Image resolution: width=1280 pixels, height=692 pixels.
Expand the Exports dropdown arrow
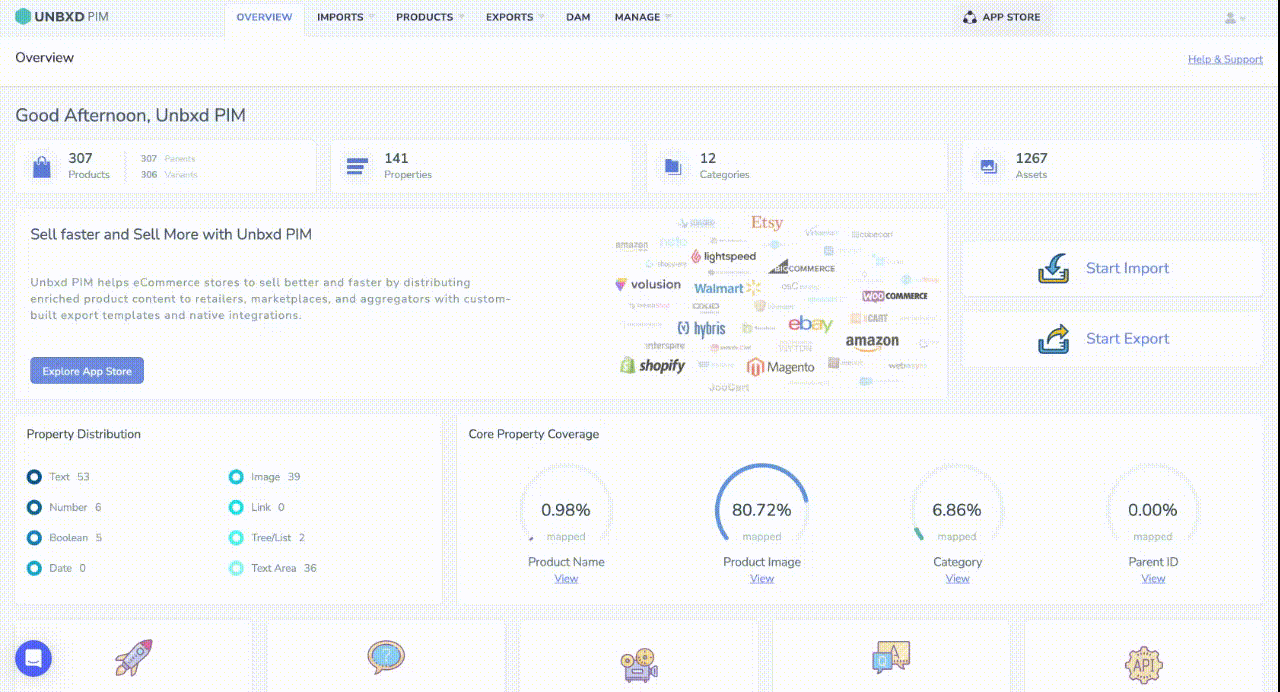(x=541, y=17)
